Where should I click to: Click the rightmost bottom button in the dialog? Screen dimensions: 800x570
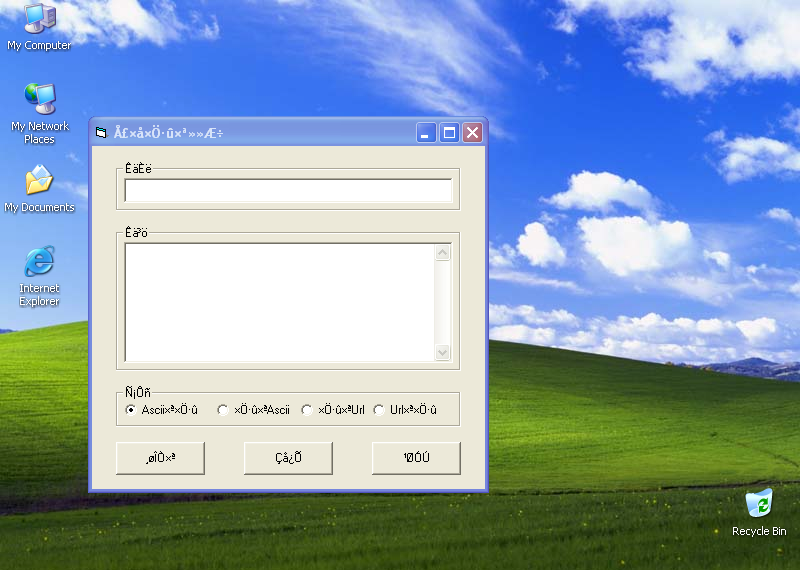416,458
